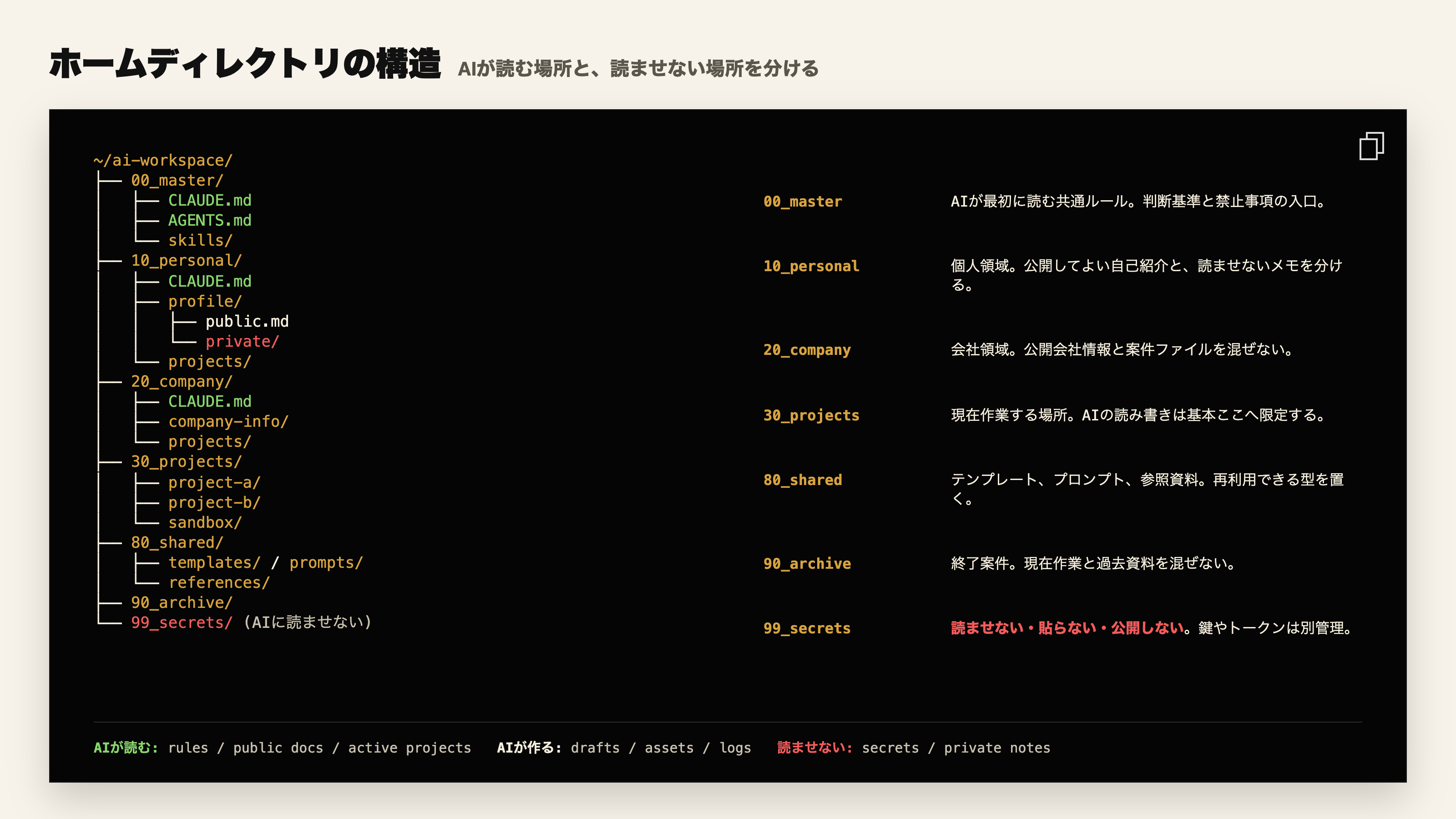The width and height of the screenshot is (1456, 819).
Task: Click the AIが作る: footer label
Action: [529, 748]
